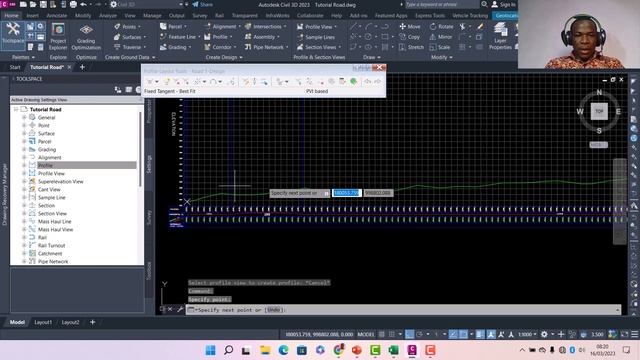Click the workspace switching gear in status bar
640x360 pixels.
[x=544, y=334]
